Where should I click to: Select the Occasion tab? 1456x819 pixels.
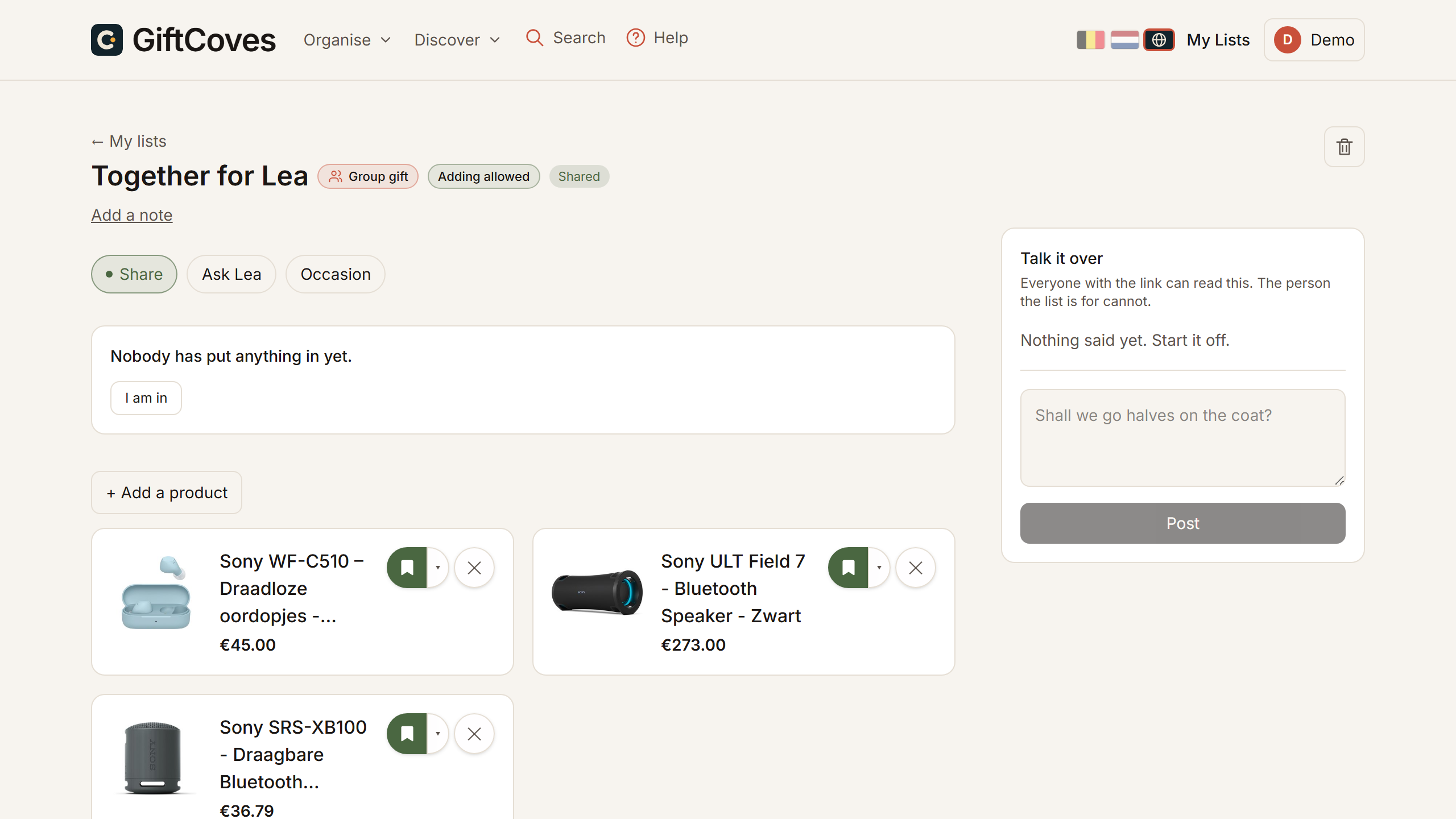tap(336, 274)
